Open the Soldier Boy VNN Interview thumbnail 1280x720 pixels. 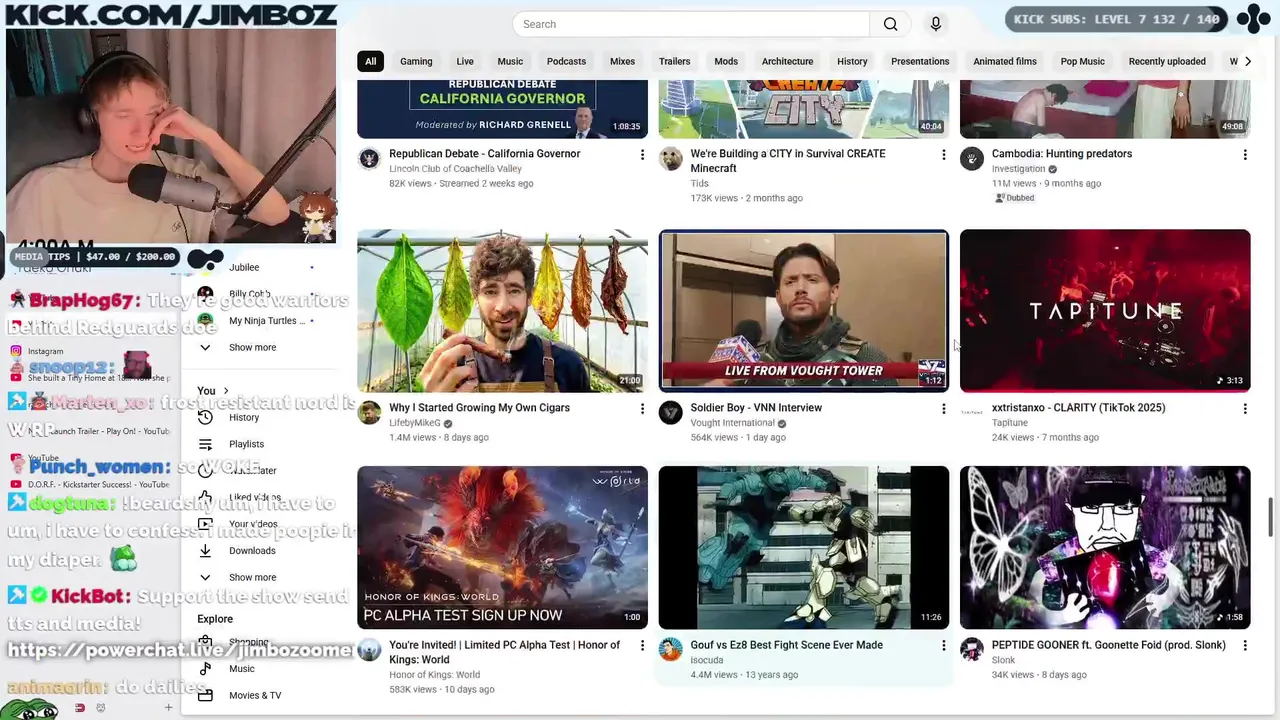(x=804, y=311)
